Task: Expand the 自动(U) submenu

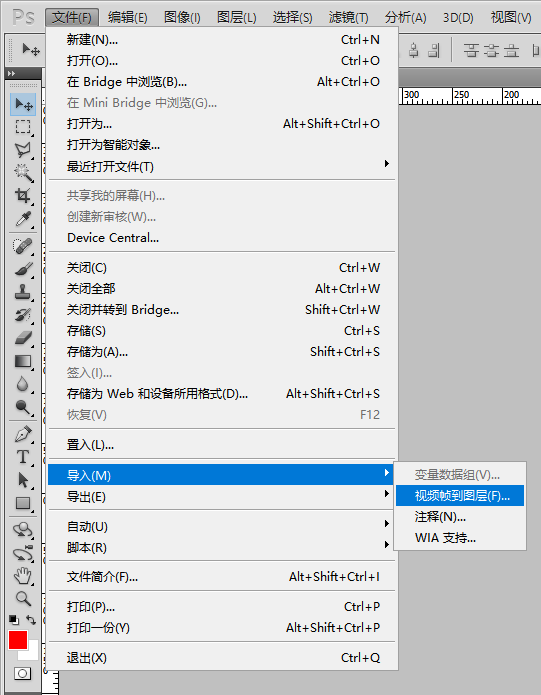Action: 222,527
